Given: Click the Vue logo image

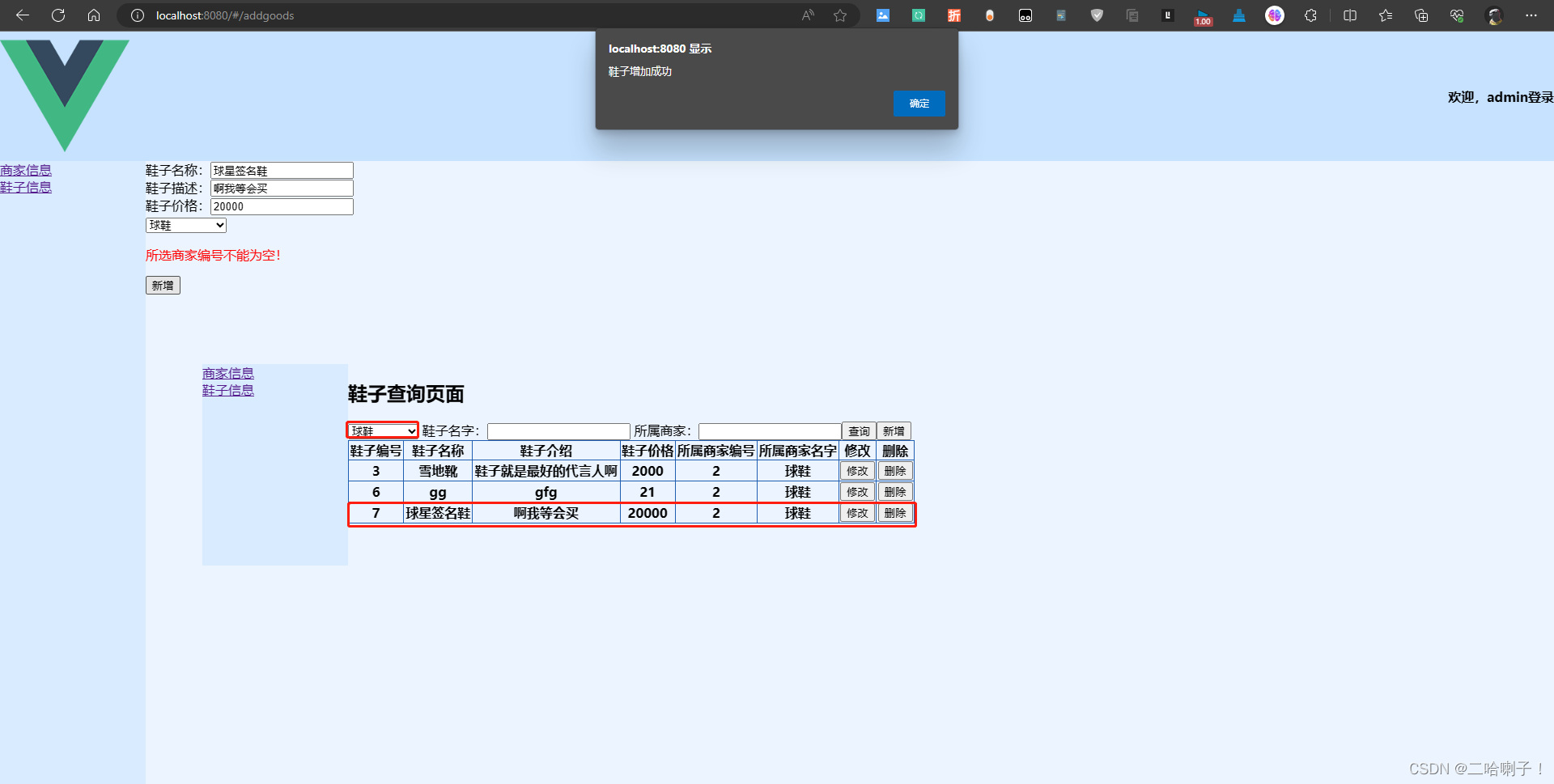Looking at the screenshot, I should point(65,95).
